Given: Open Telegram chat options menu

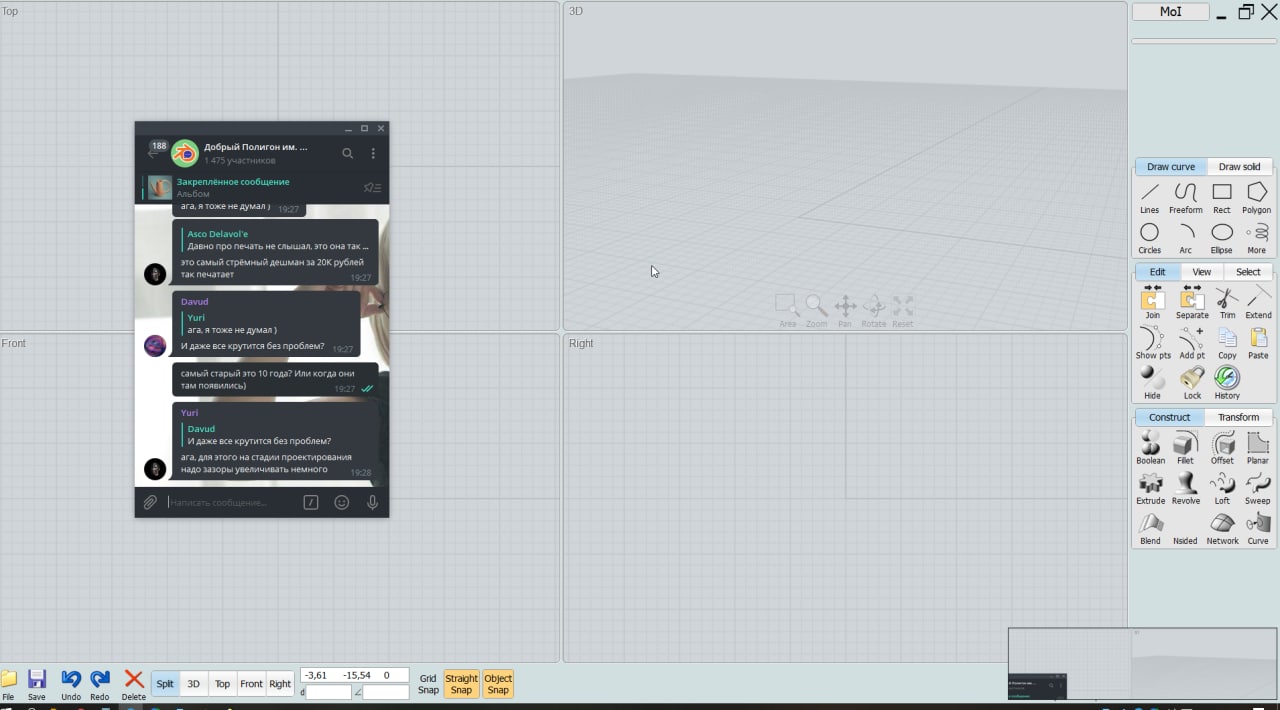Looking at the screenshot, I should click(373, 153).
